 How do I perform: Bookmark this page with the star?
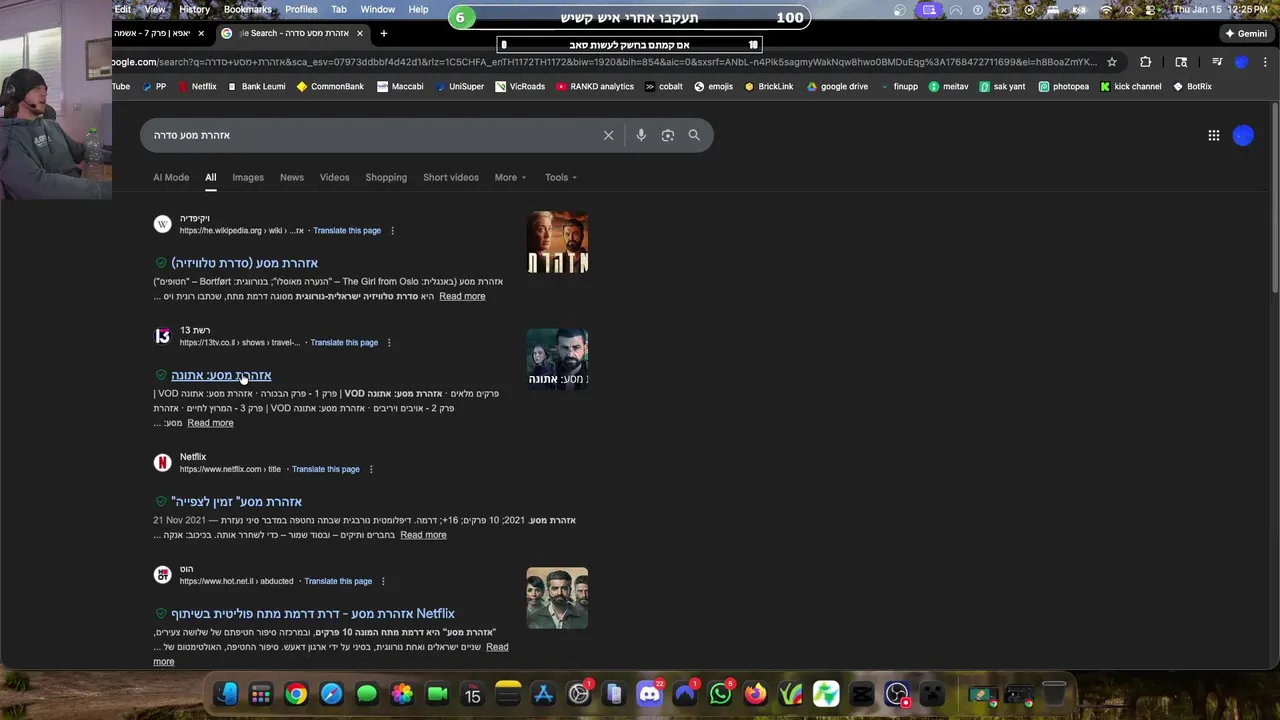1112,62
